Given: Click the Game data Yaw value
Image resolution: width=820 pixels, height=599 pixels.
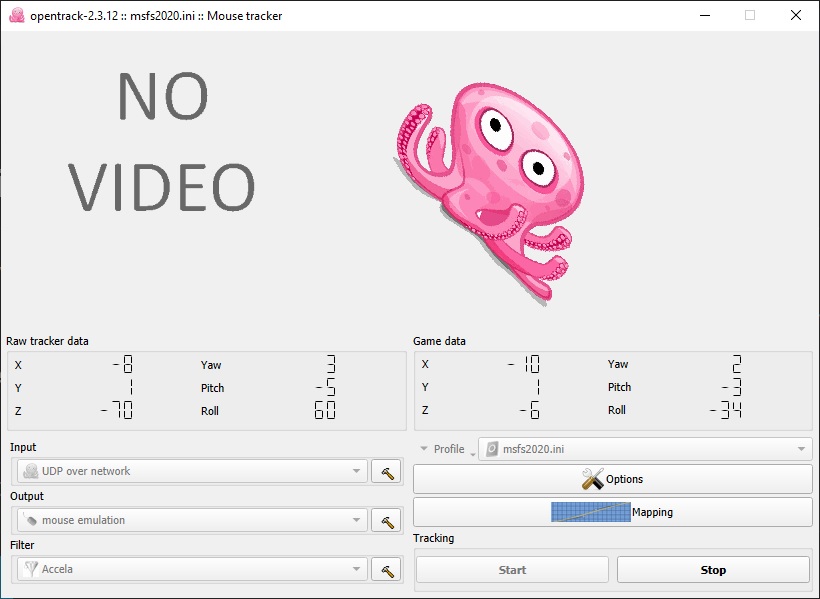Looking at the screenshot, I should click(735, 364).
